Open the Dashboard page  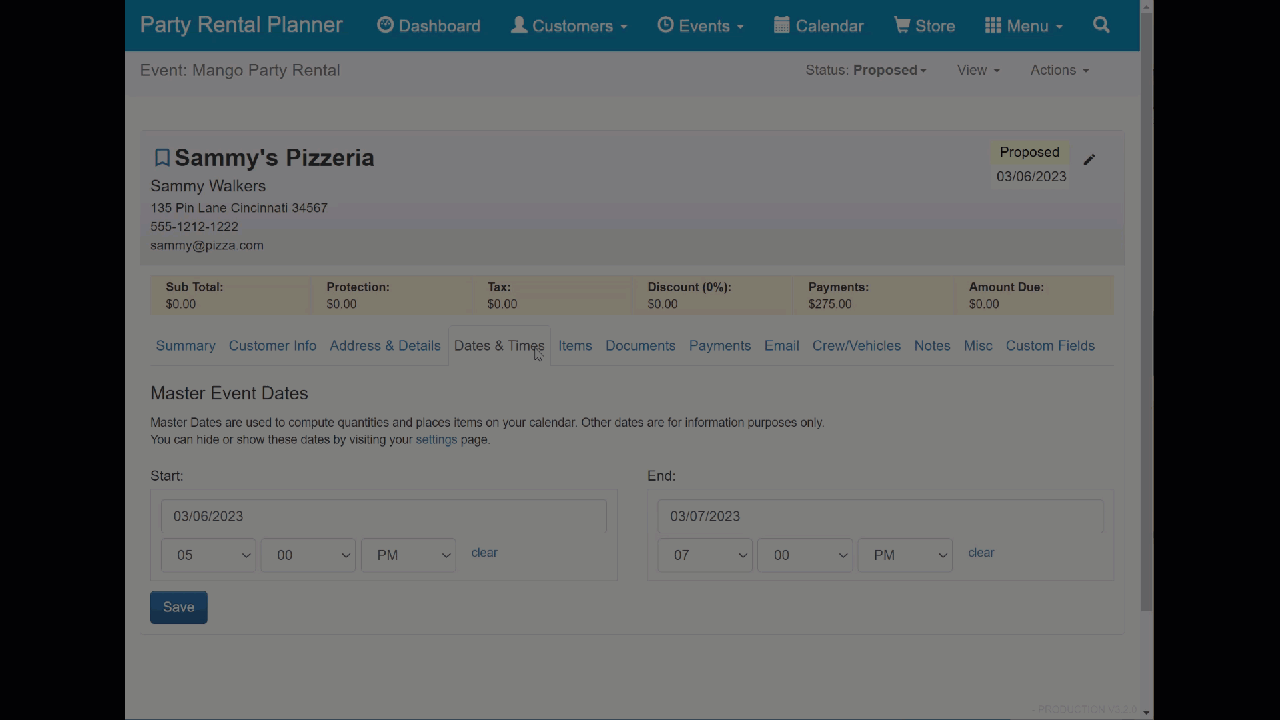tap(428, 26)
